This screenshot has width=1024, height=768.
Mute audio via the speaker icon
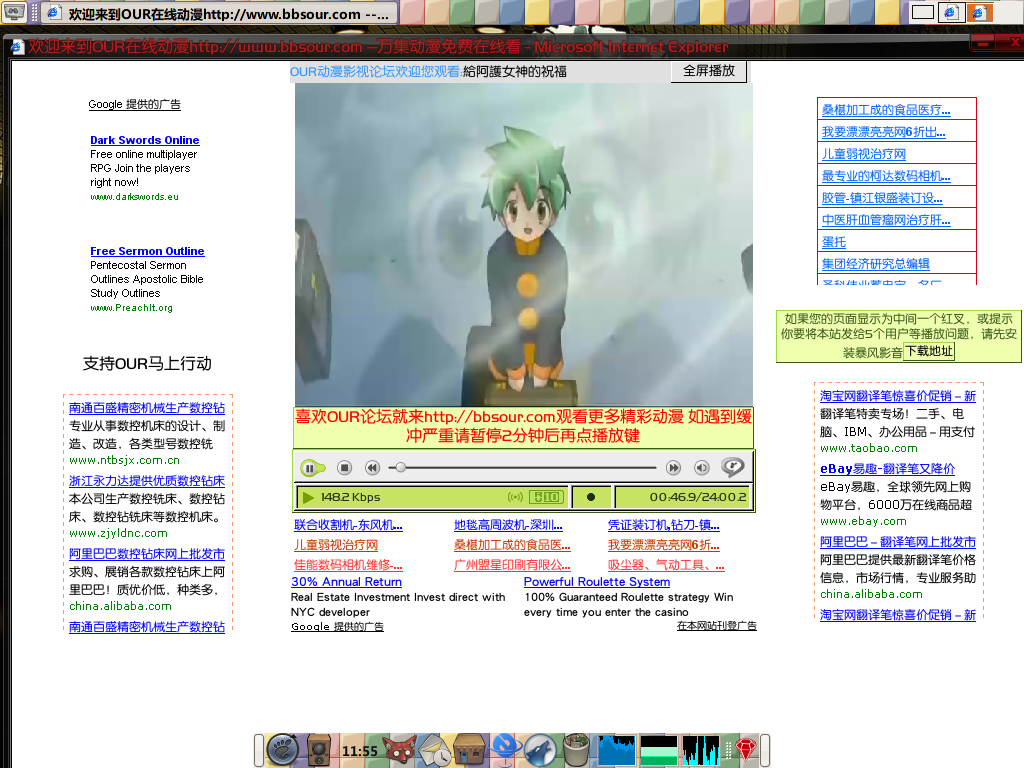click(701, 468)
